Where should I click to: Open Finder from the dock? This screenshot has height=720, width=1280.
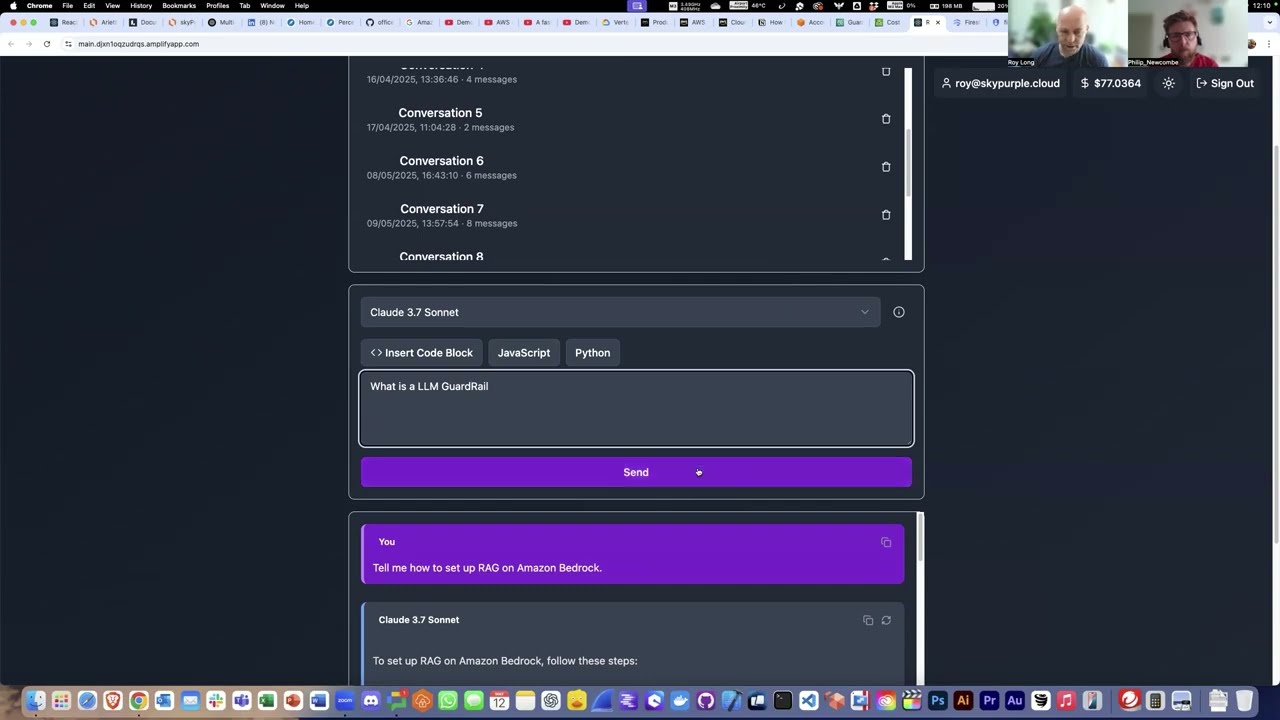coord(36,701)
